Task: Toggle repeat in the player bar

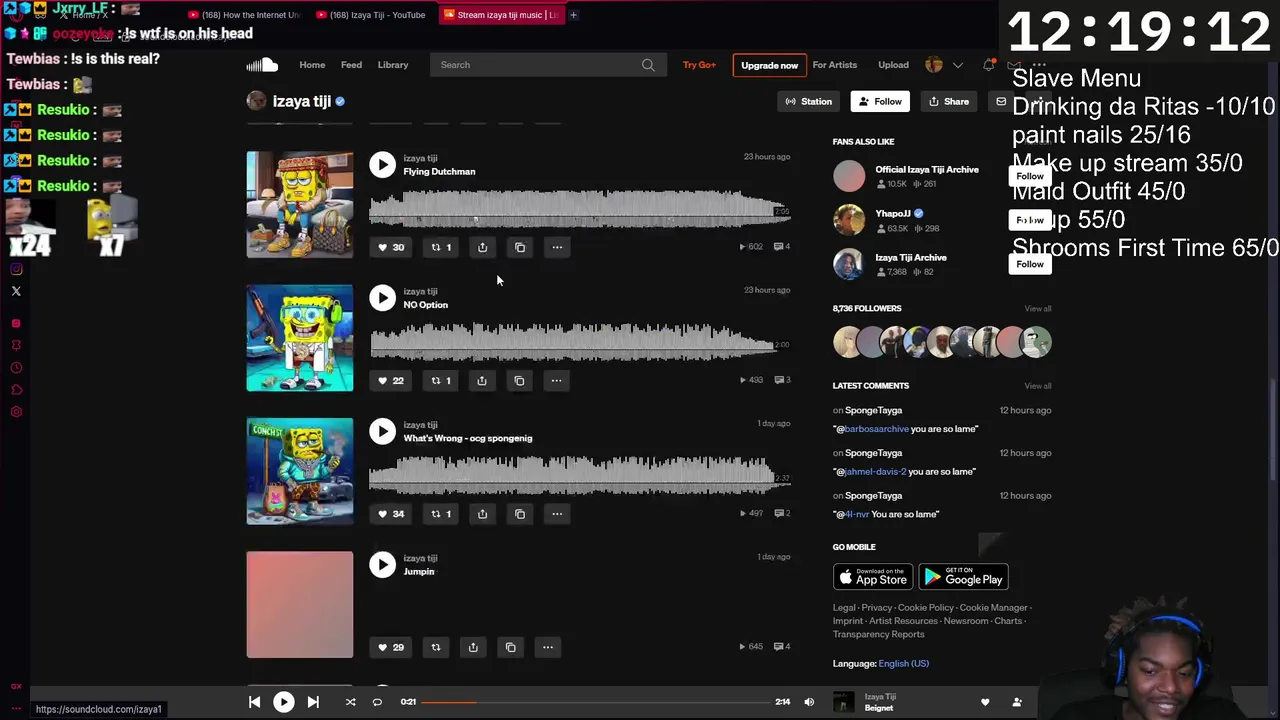Action: coord(377,702)
